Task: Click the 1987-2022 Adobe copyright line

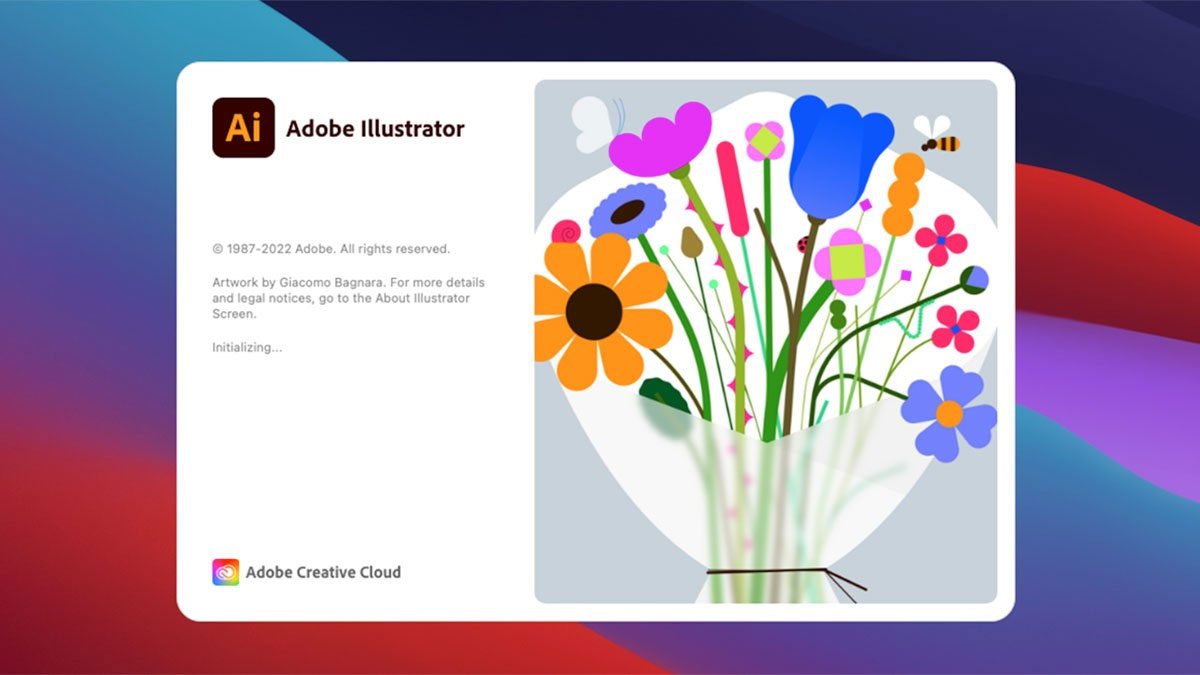Action: tap(331, 249)
